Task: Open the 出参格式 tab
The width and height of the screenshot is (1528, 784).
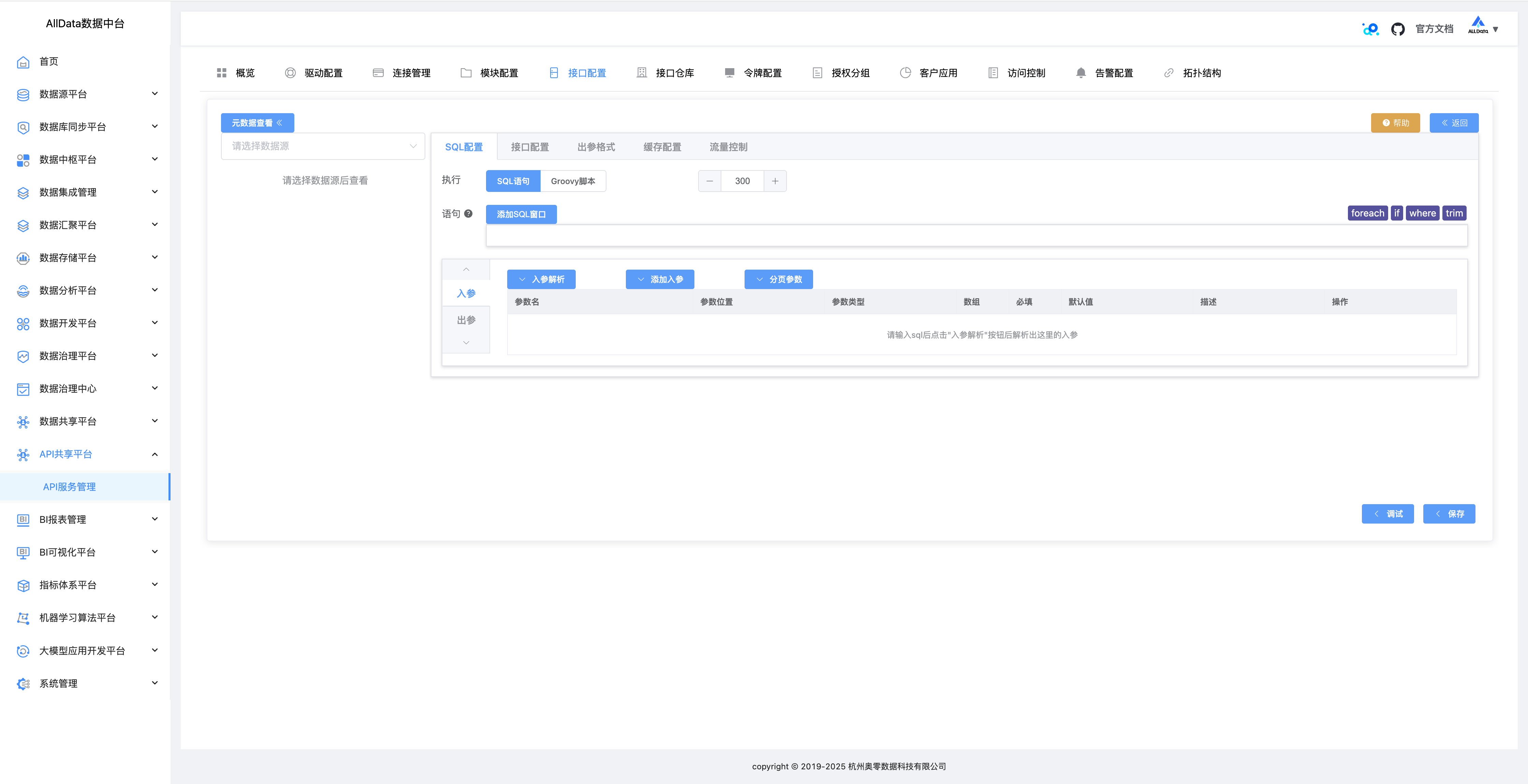Action: pyautogui.click(x=596, y=147)
